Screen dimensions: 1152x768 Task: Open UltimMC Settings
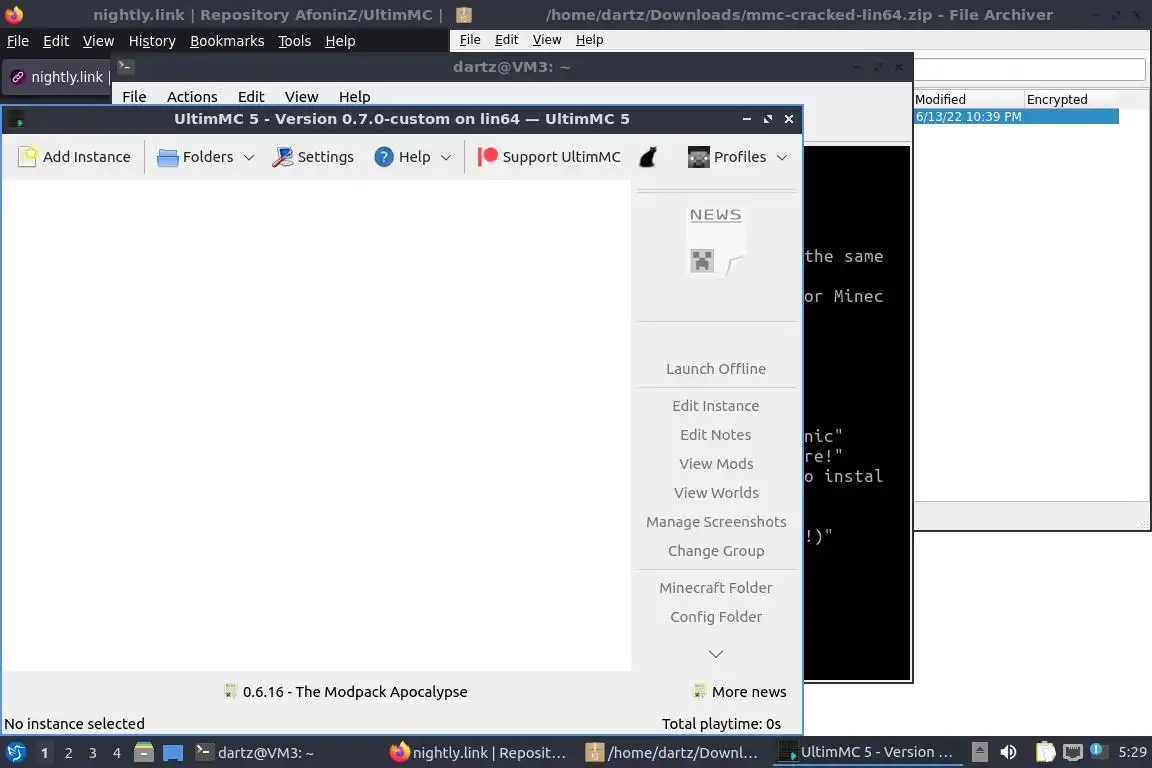pos(313,157)
